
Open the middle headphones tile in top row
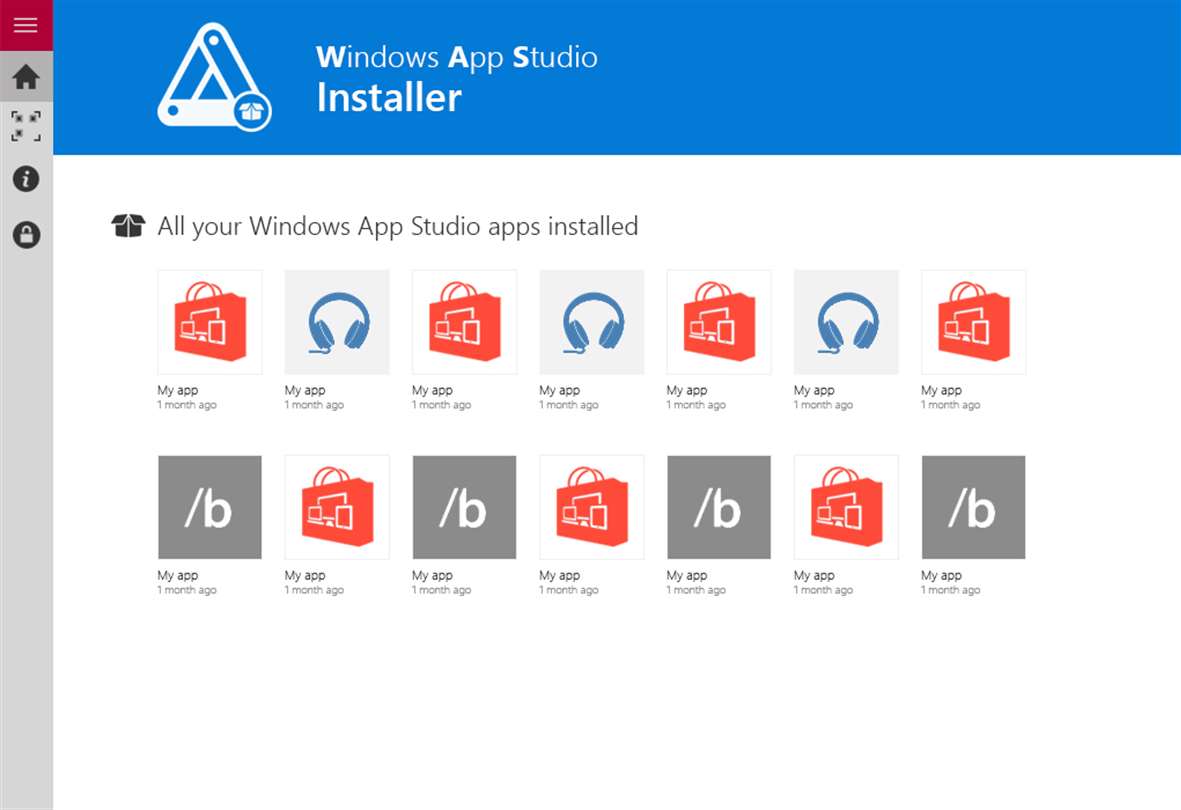[592, 322]
